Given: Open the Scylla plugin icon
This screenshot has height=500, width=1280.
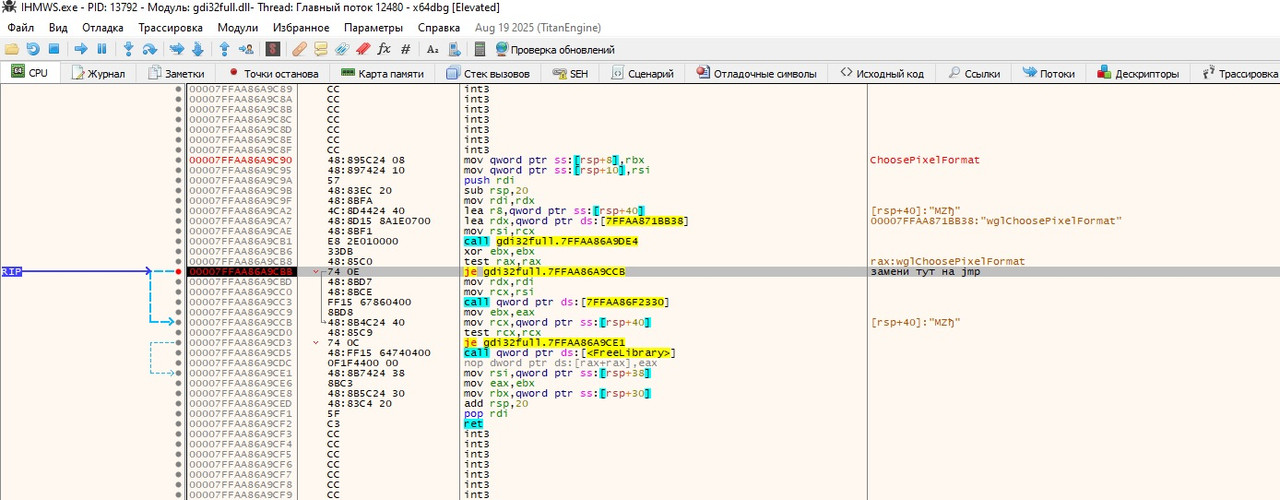Looking at the screenshot, I should click(x=273, y=49).
